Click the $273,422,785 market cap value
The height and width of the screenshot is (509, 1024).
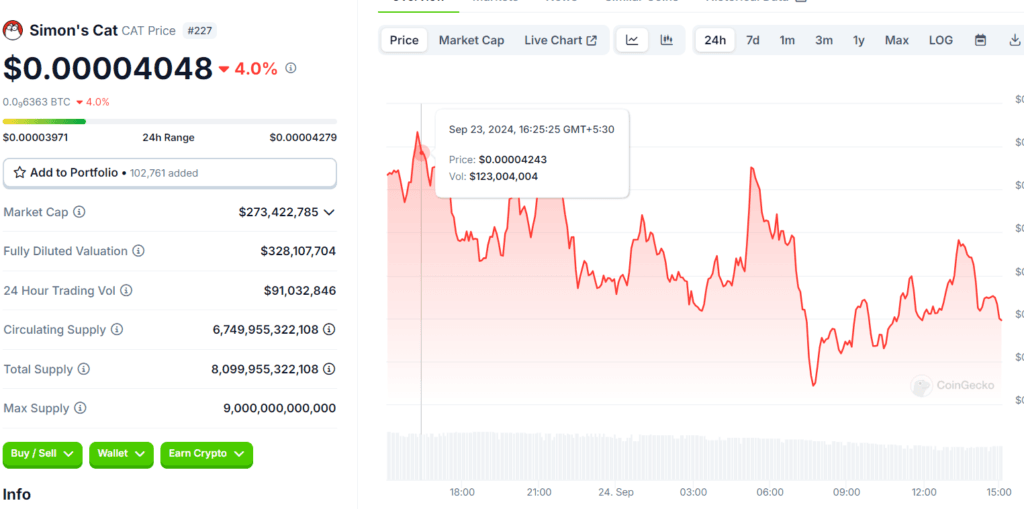tap(279, 212)
